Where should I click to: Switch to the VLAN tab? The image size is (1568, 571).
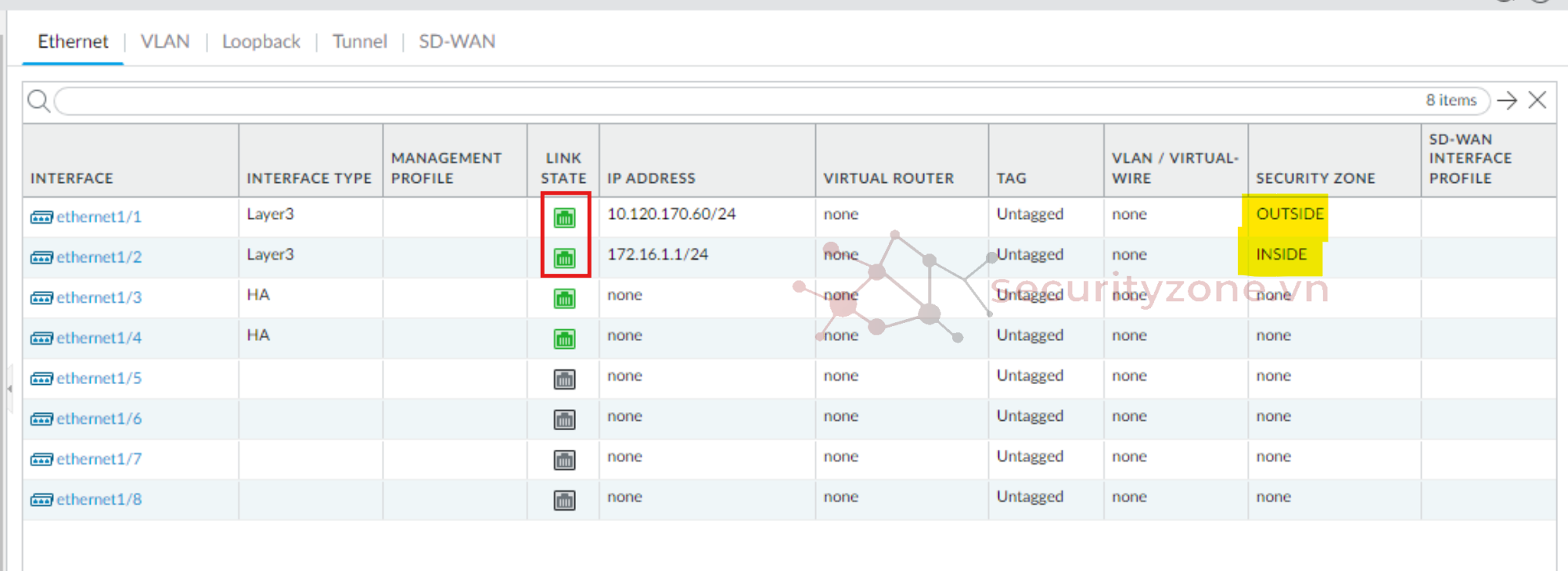(x=165, y=41)
